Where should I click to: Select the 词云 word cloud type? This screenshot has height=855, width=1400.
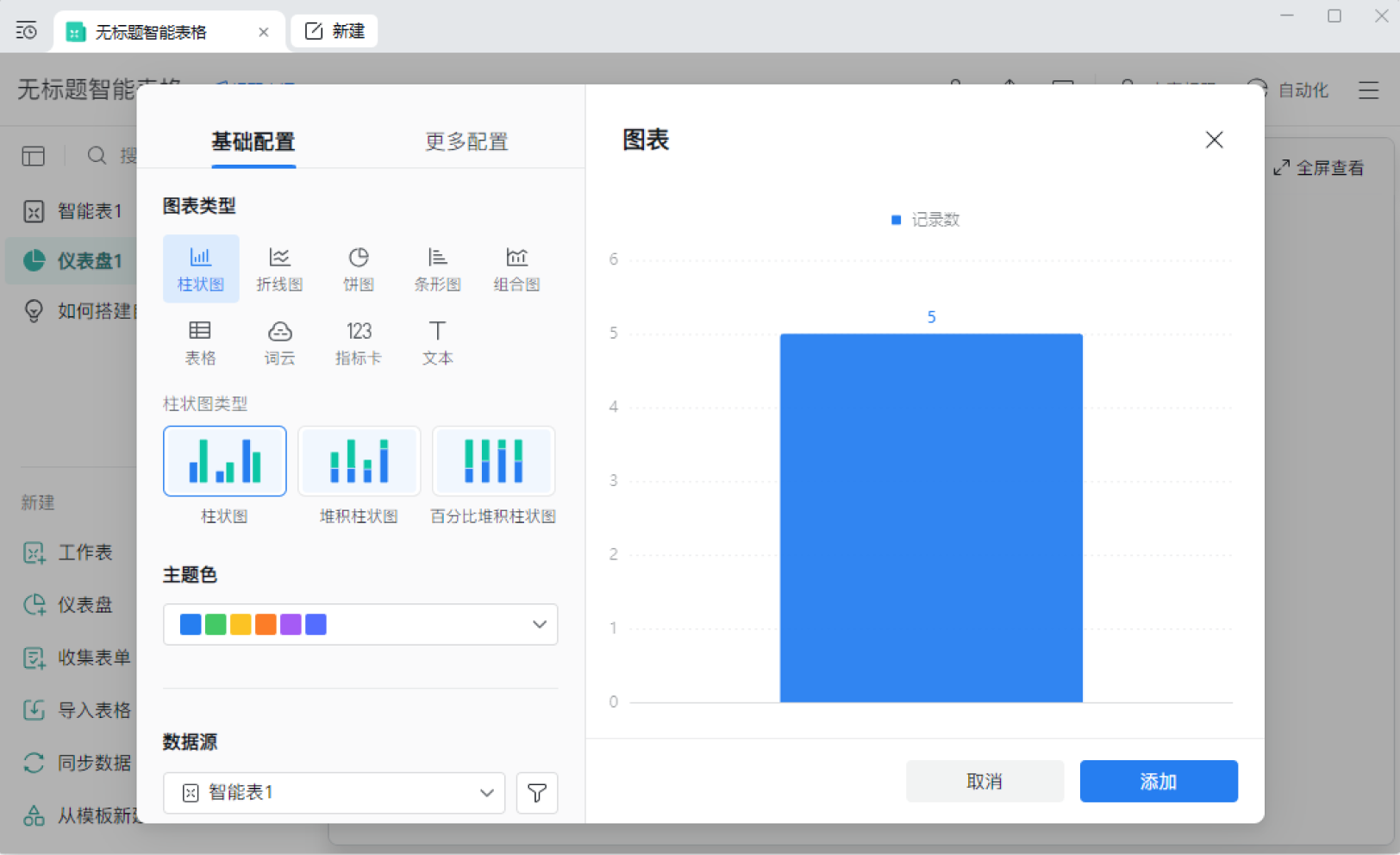pyautogui.click(x=279, y=342)
